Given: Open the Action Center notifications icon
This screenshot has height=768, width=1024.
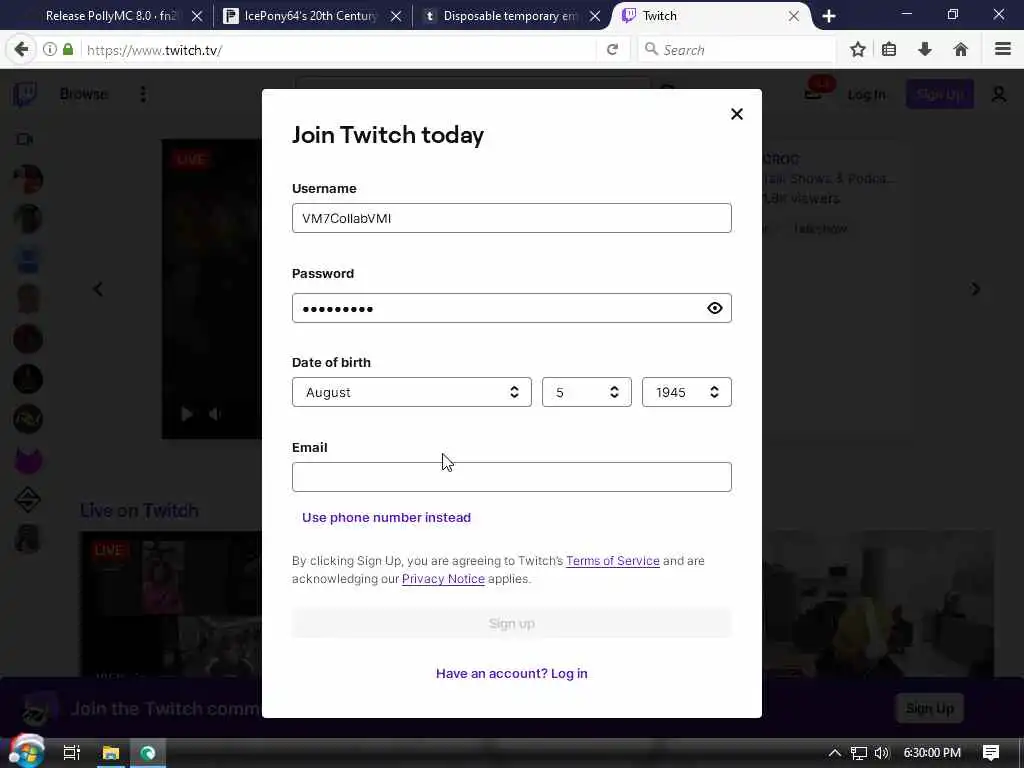Looking at the screenshot, I should (991, 753).
